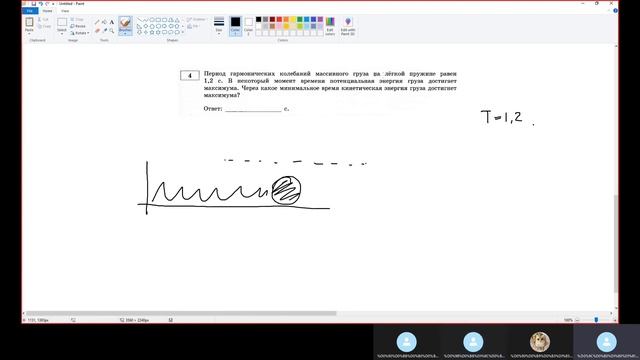Select the Pencil tool
Screen dimensions: 640x360
point(97,22)
